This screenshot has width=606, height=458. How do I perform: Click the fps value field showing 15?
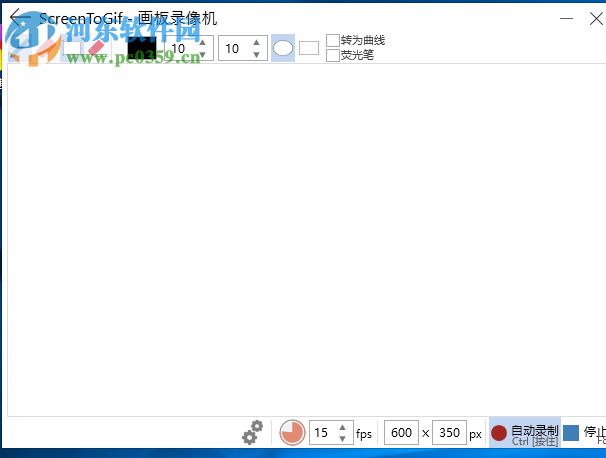331,432
